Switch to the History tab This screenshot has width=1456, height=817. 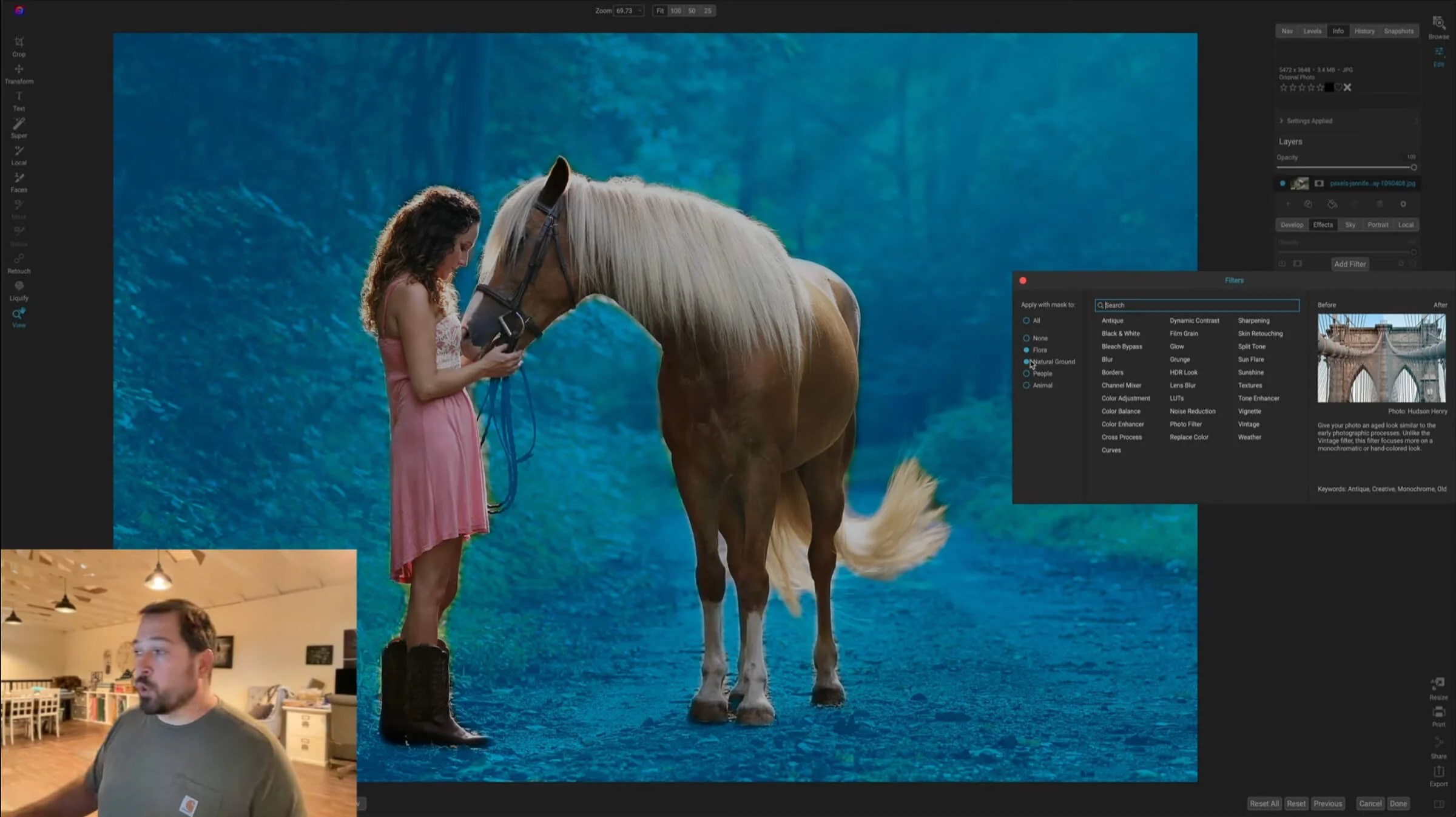(1364, 31)
